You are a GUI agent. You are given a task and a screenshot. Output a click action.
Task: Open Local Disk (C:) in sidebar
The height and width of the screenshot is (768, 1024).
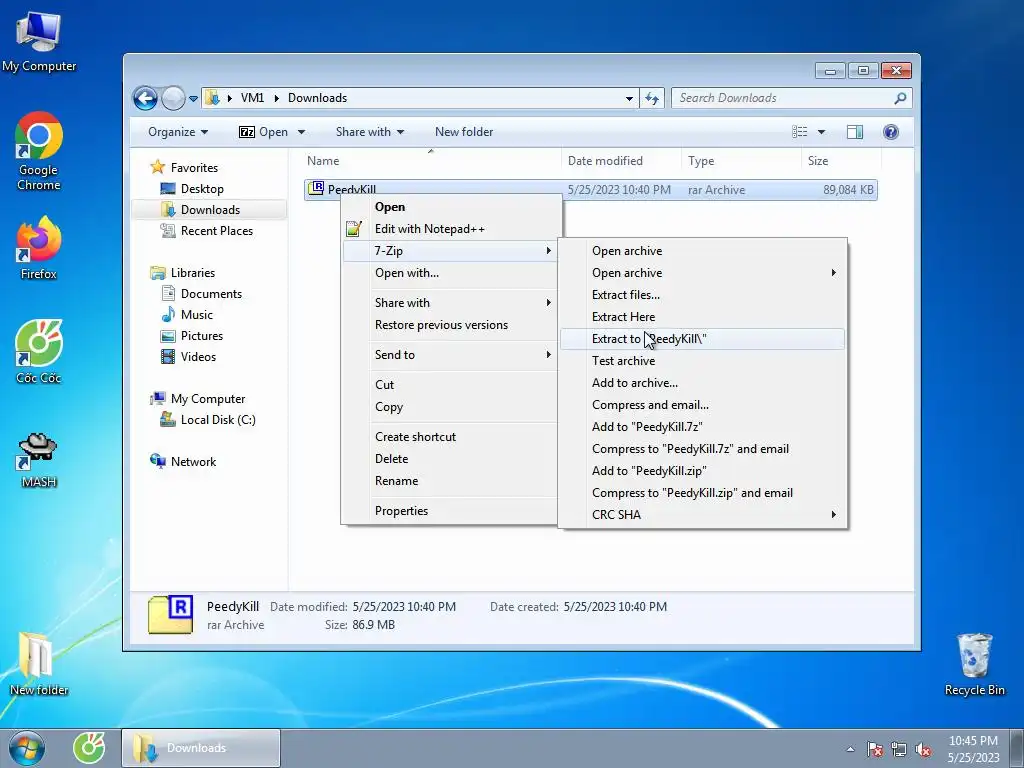click(217, 419)
